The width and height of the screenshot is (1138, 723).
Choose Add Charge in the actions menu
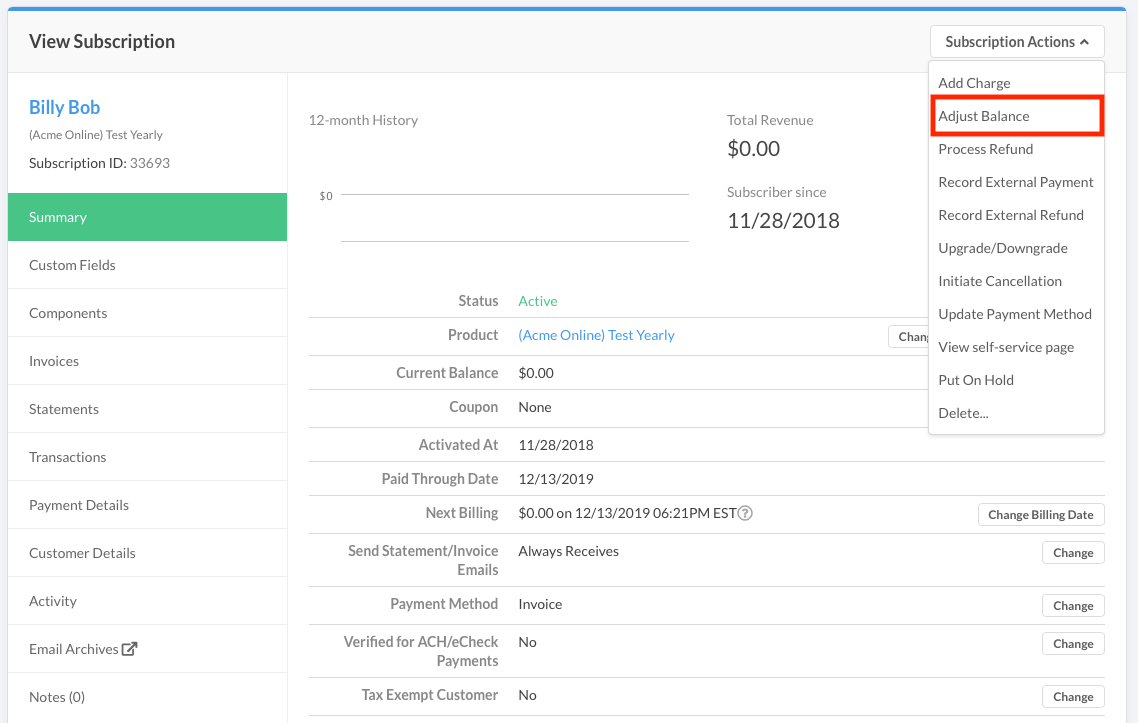pyautogui.click(x=974, y=83)
